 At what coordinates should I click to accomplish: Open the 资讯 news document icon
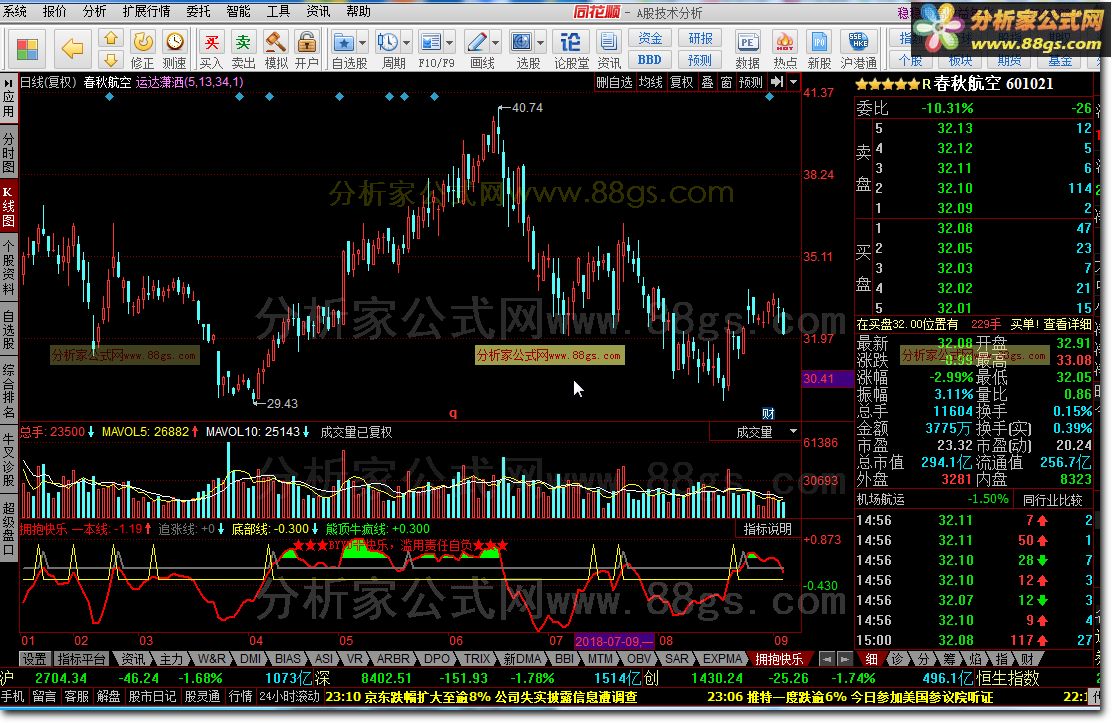pyautogui.click(x=608, y=42)
